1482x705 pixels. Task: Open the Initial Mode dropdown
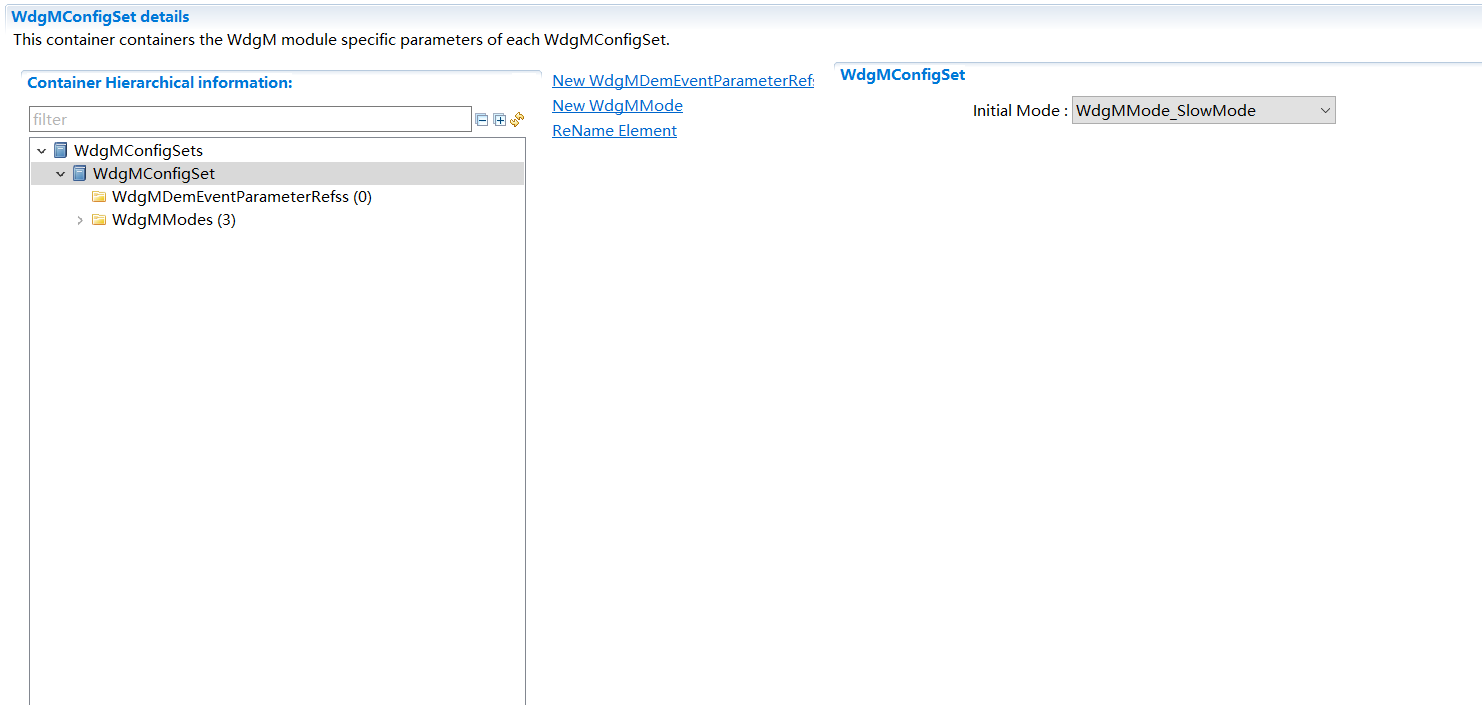[x=1203, y=111]
